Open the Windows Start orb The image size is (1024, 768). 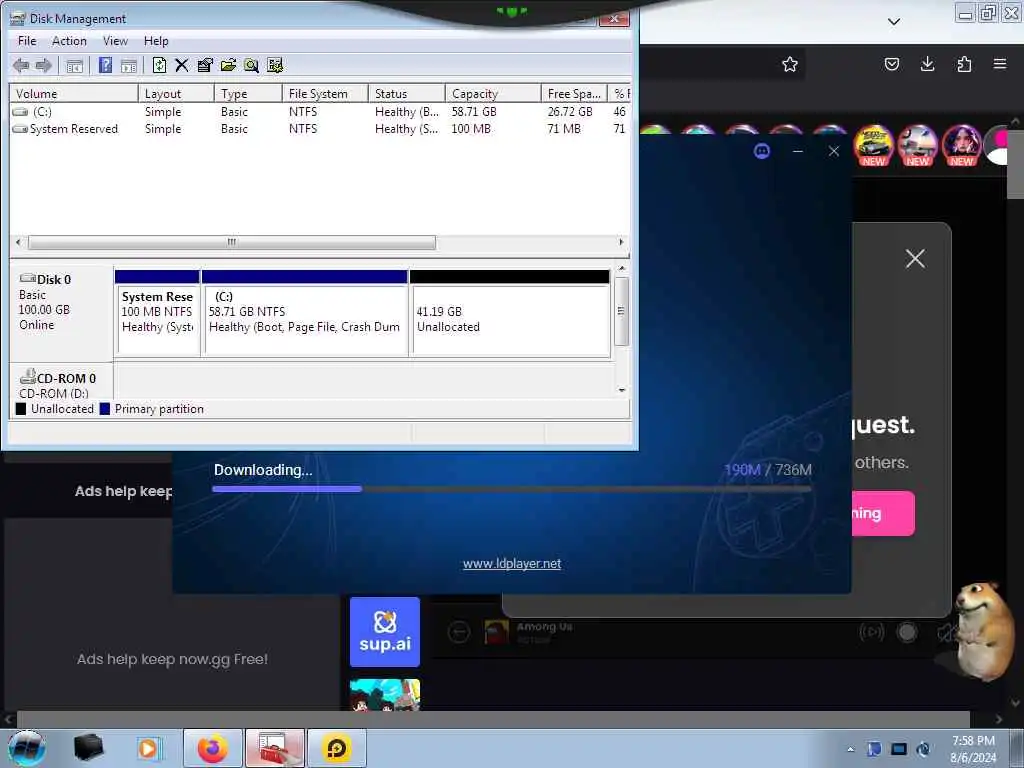coord(27,748)
